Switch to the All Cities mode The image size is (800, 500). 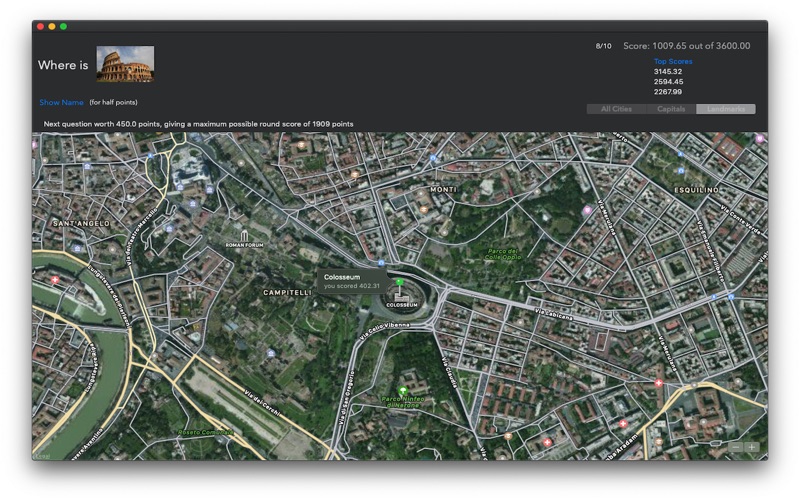616,109
